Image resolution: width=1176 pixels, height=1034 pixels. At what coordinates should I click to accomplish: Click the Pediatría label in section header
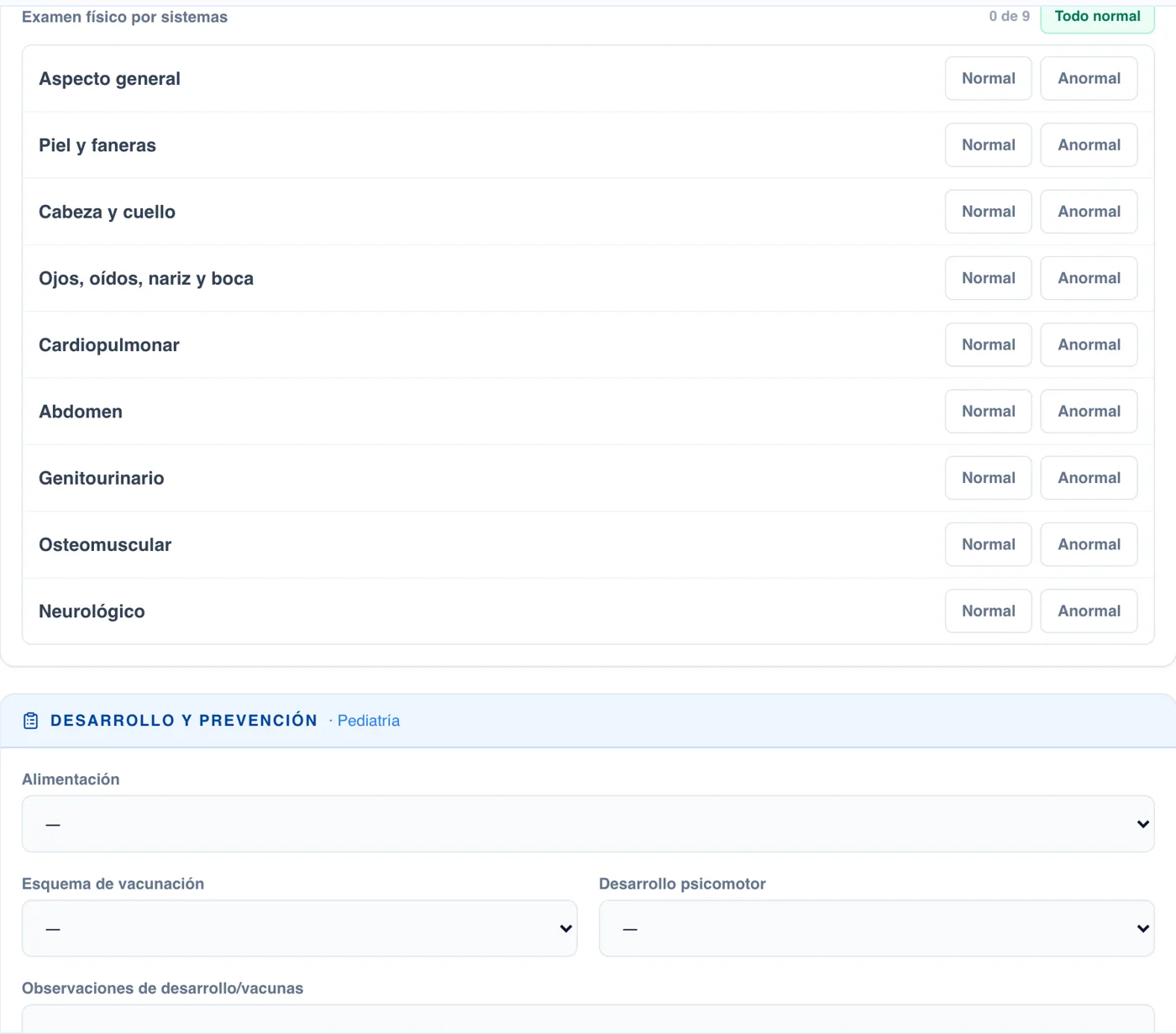pos(368,721)
